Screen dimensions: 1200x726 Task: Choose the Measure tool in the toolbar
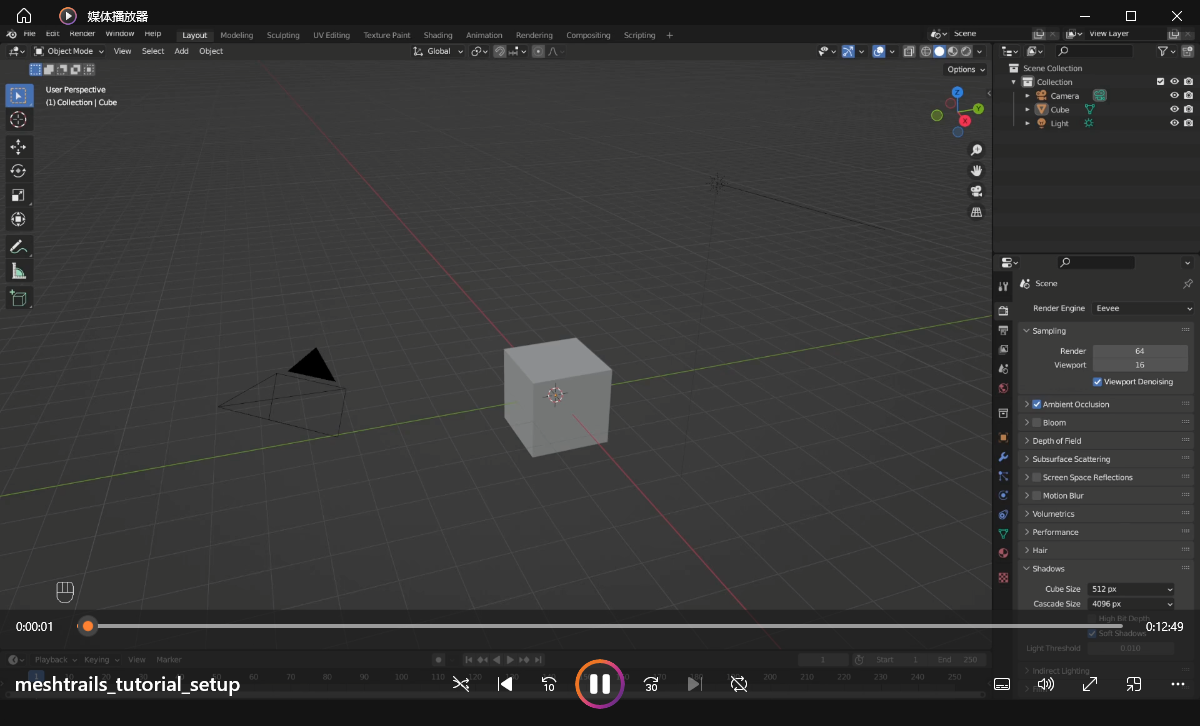pos(18,271)
